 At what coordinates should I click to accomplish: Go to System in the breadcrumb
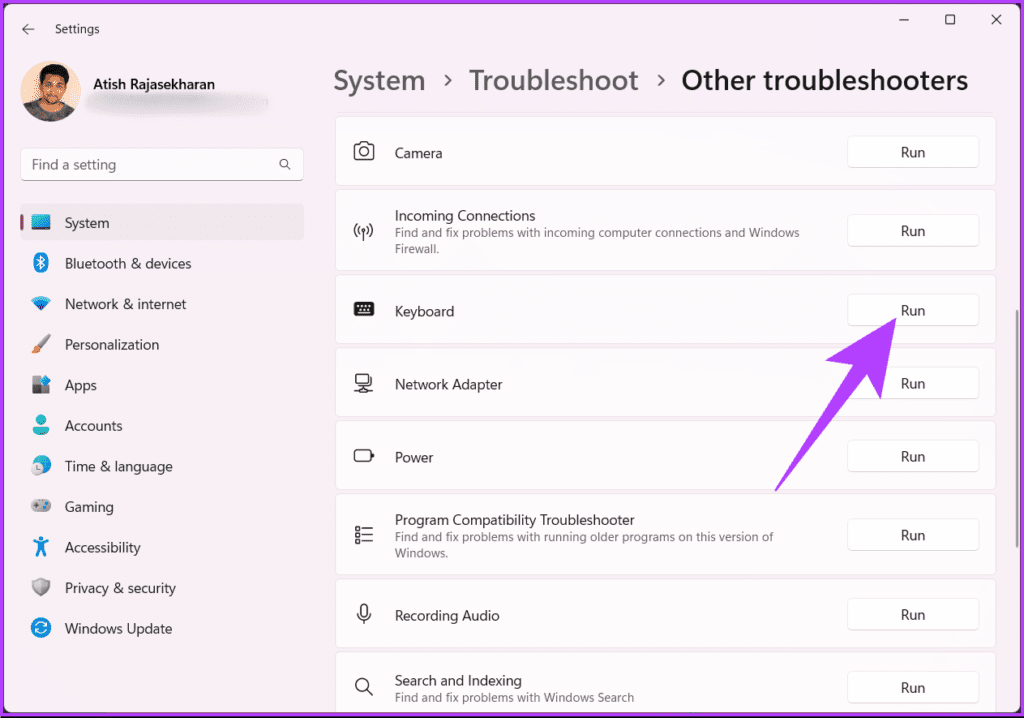click(x=379, y=80)
